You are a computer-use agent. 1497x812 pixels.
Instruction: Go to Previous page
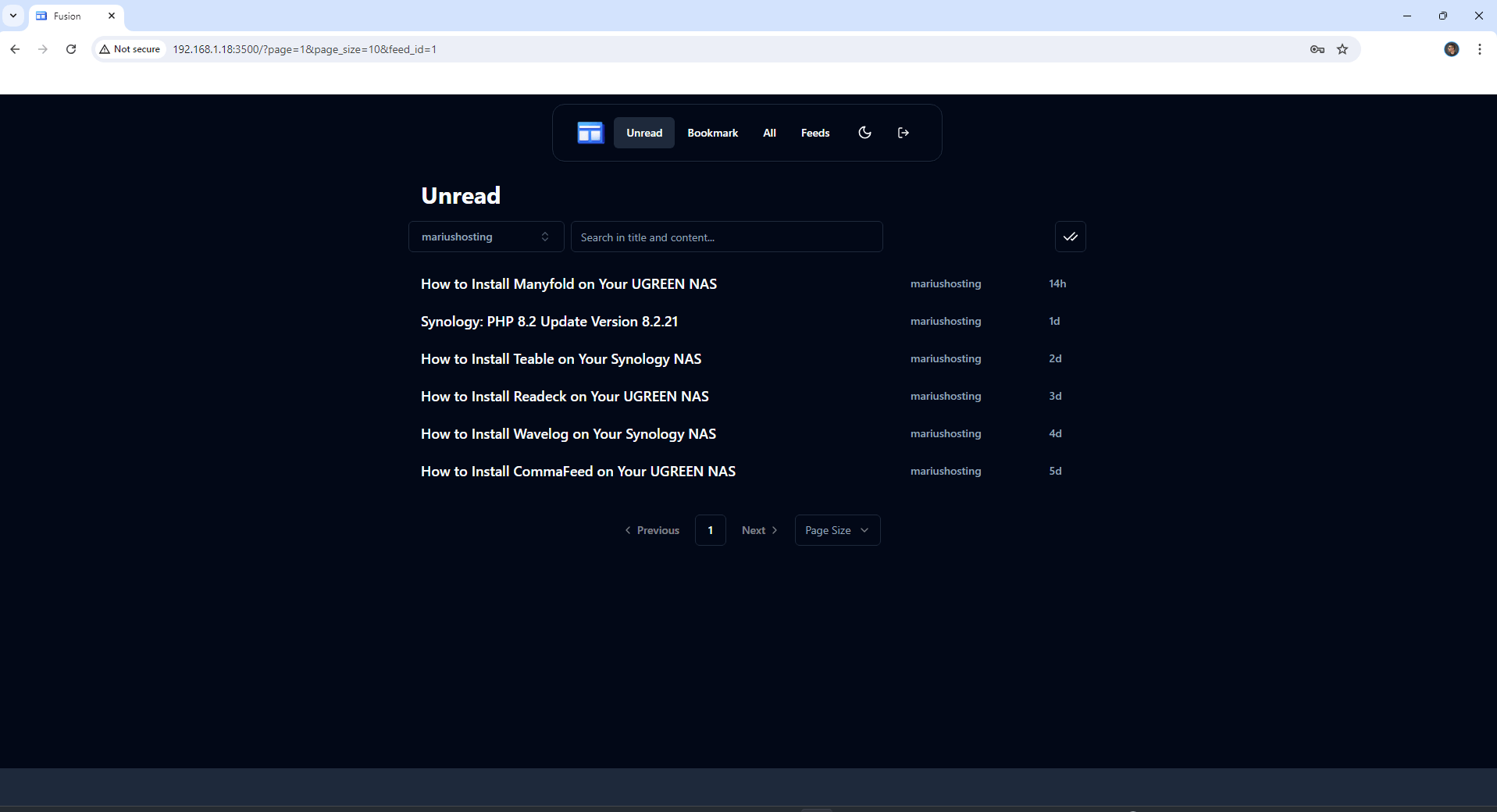tap(652, 530)
